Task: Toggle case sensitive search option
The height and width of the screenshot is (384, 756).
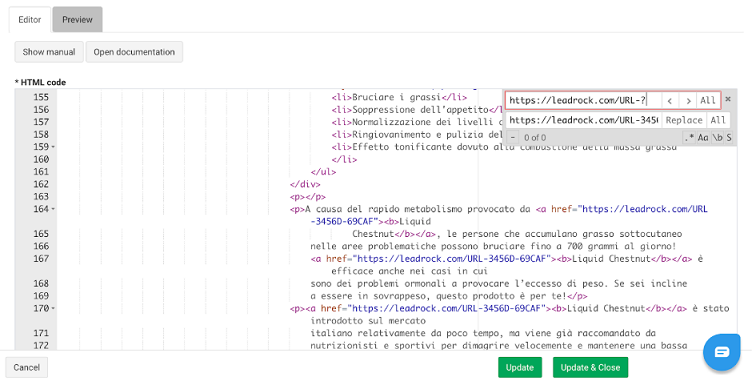Action: tap(703, 137)
